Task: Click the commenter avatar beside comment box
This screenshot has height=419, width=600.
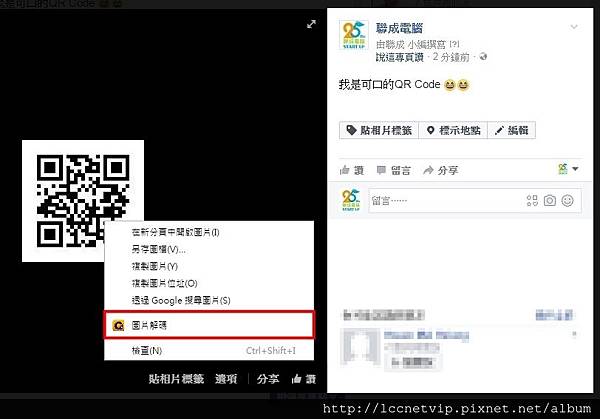Action: coord(351,200)
